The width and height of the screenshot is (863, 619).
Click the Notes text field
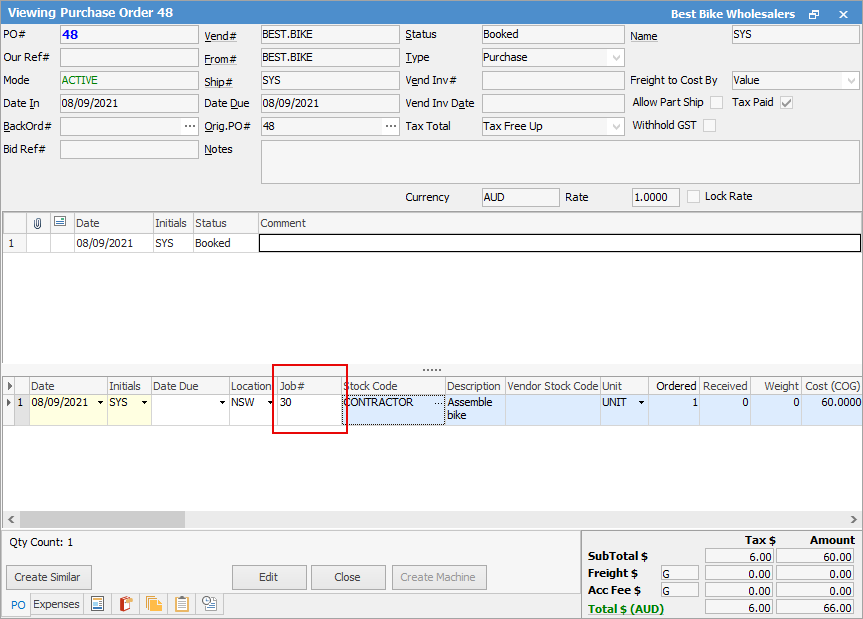click(x=559, y=162)
